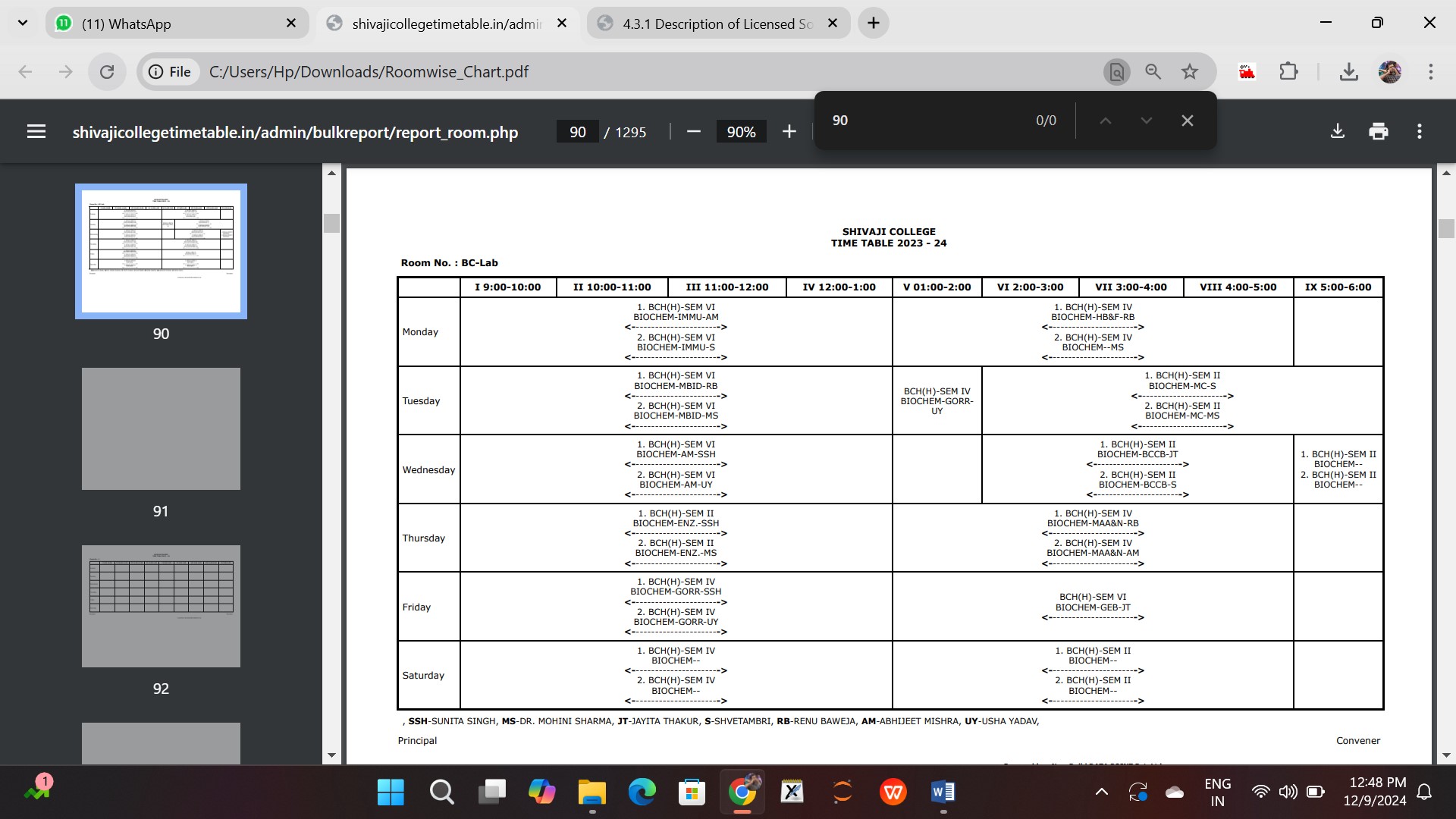Toggle the PDF sidebar hamburger menu
Image resolution: width=1456 pixels, height=819 pixels.
(x=36, y=132)
